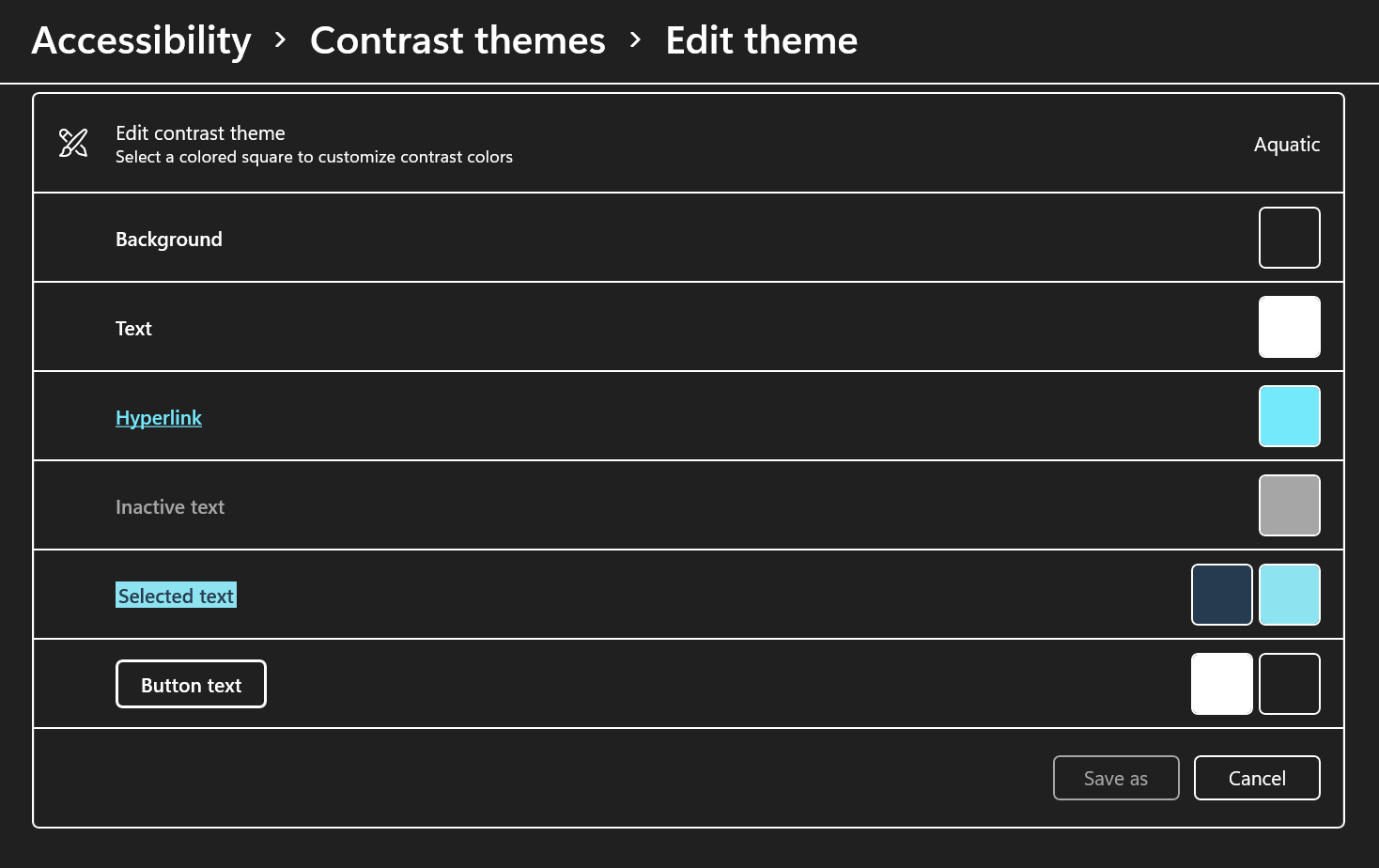Navigate to Contrast themes breadcrumb
The height and width of the screenshot is (868, 1379).
click(x=457, y=40)
